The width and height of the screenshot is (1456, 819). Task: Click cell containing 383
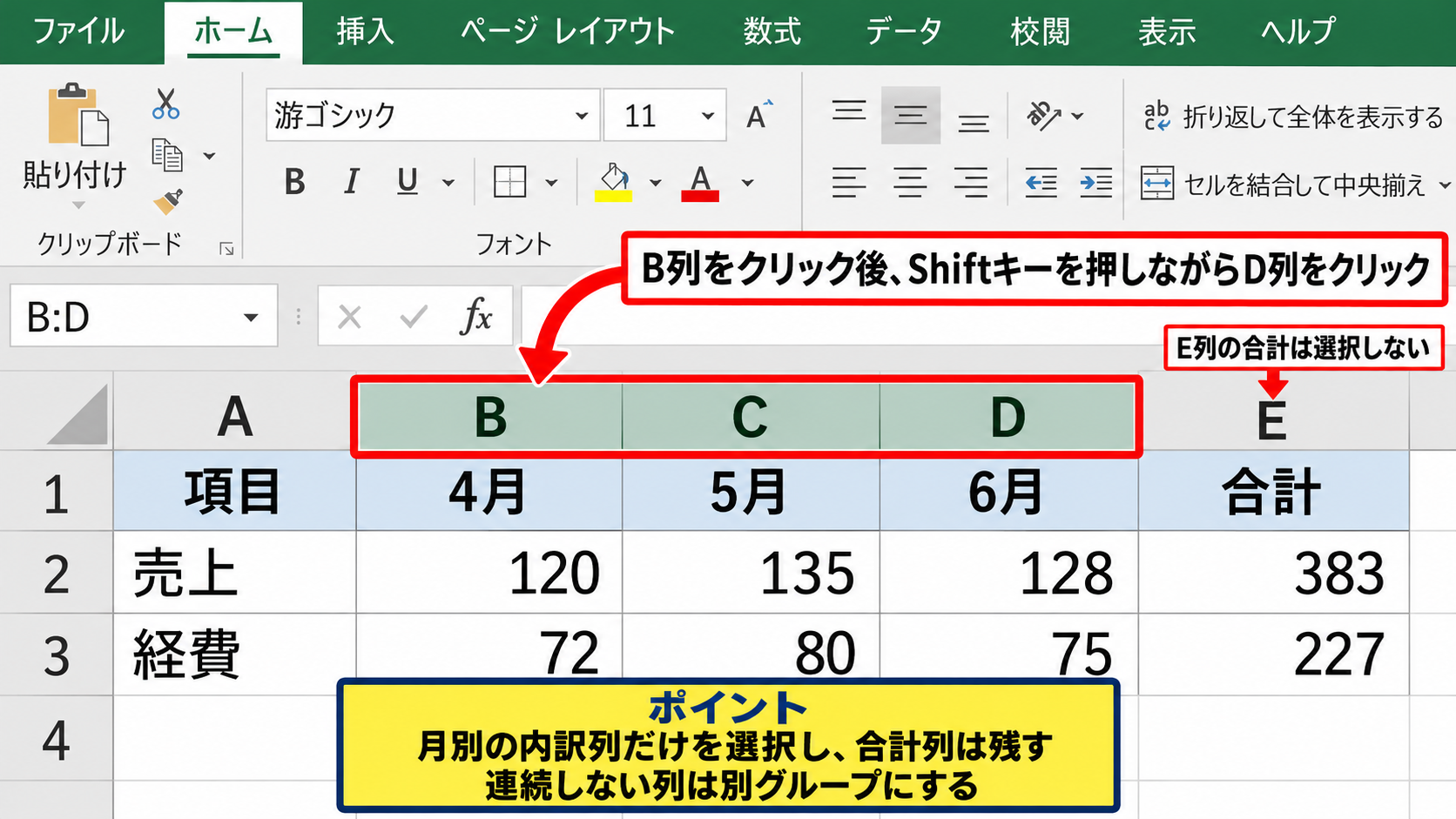tap(1273, 573)
